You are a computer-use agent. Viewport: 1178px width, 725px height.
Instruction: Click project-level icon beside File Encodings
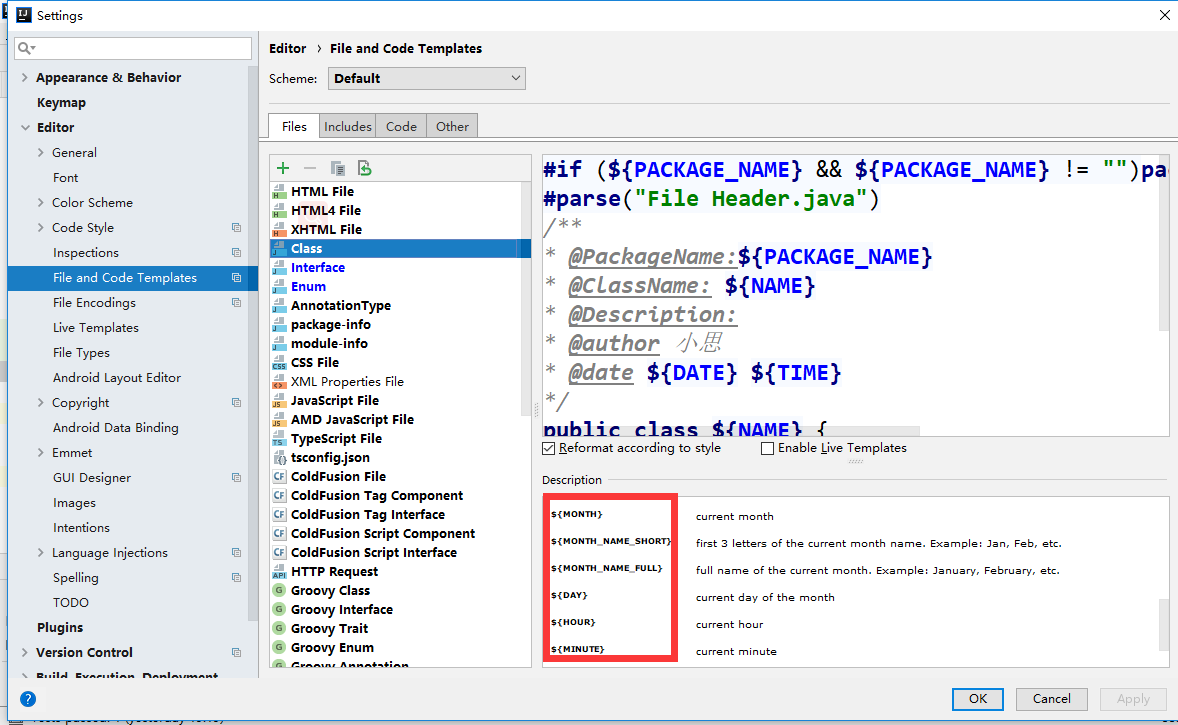[x=237, y=303]
